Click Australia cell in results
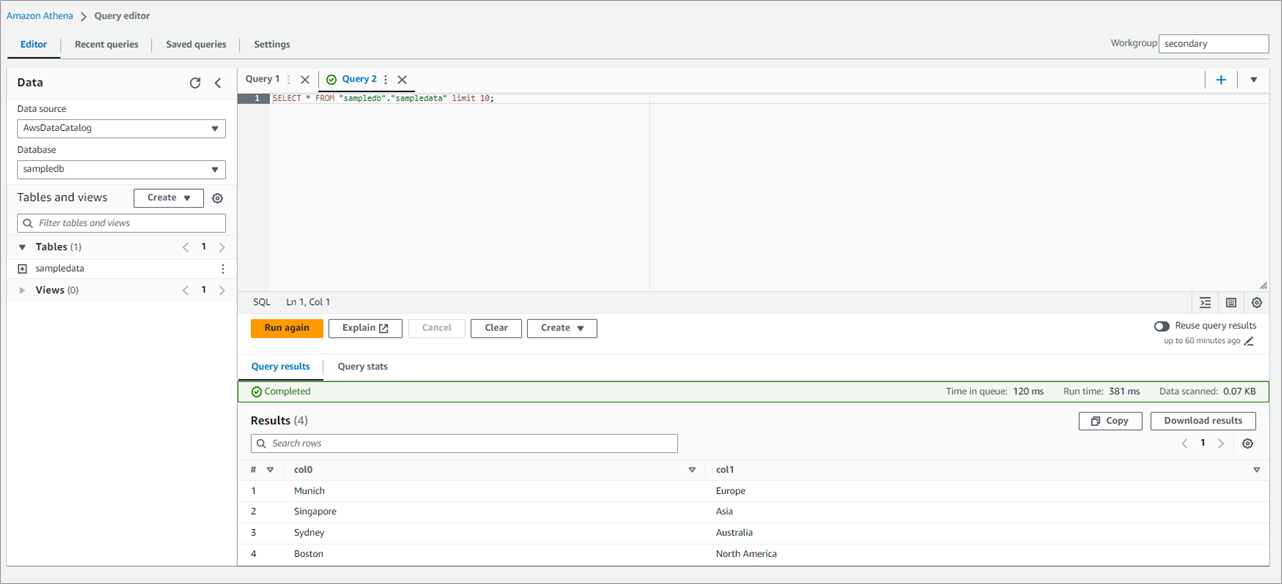The width and height of the screenshot is (1282, 584). (x=734, y=533)
